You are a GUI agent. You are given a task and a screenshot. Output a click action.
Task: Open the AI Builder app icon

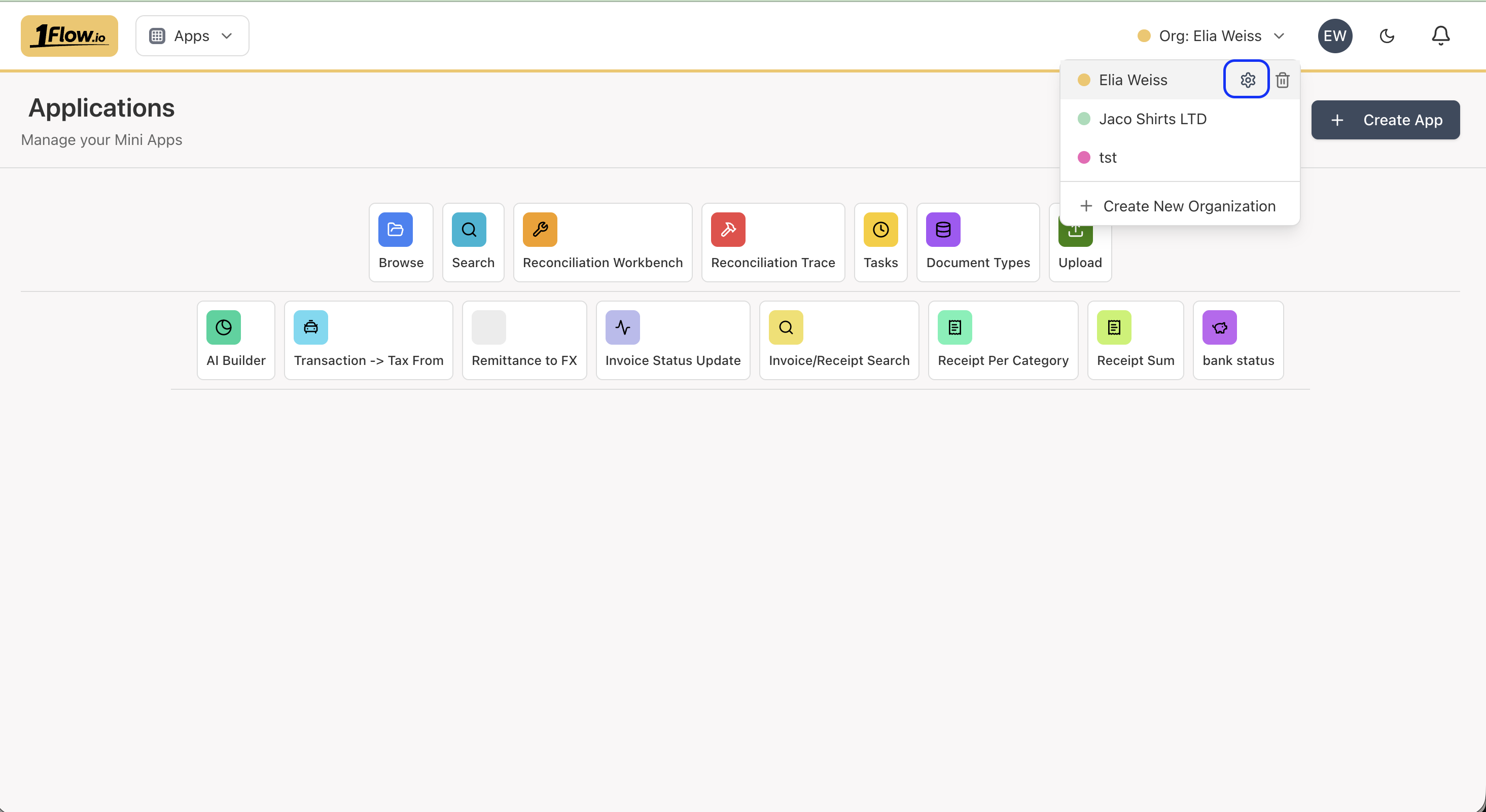223,327
